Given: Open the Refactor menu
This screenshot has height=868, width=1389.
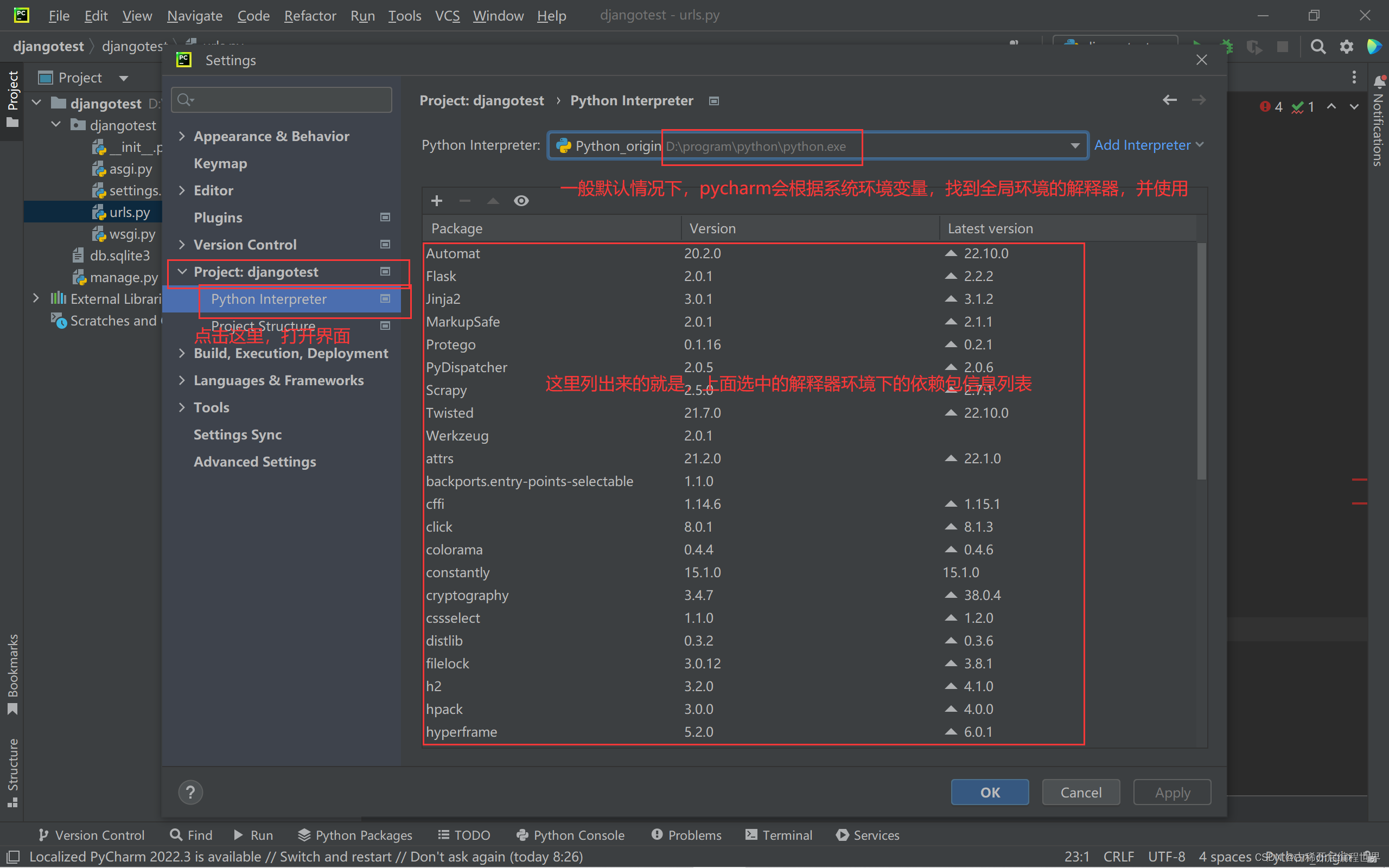Looking at the screenshot, I should tap(310, 16).
